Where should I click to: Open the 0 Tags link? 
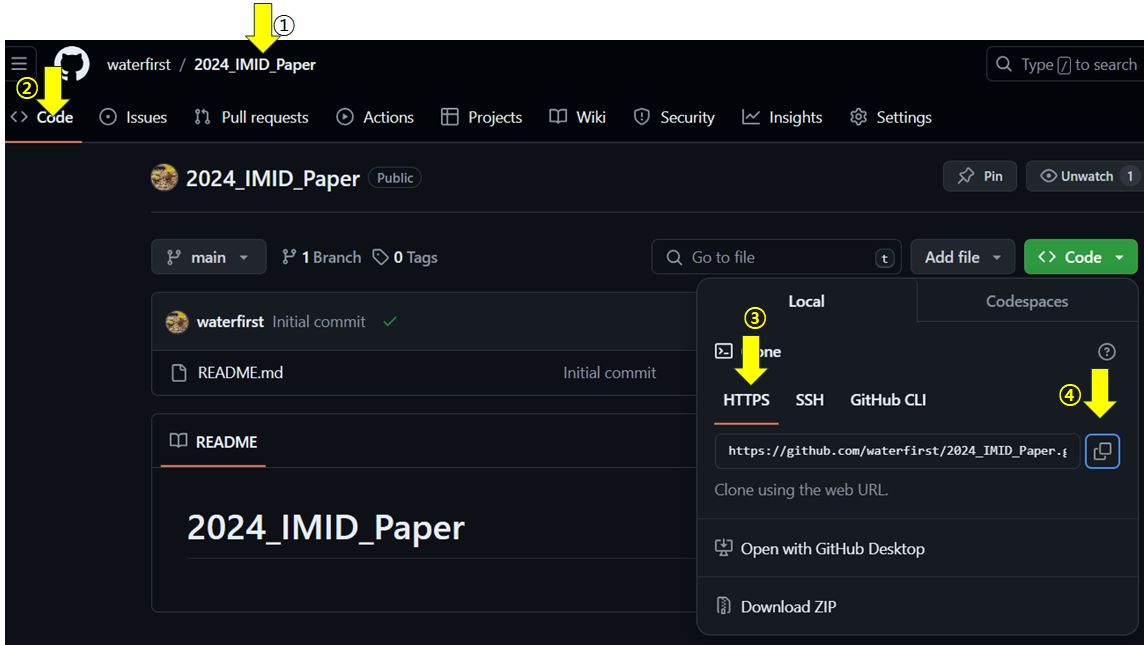tap(405, 258)
